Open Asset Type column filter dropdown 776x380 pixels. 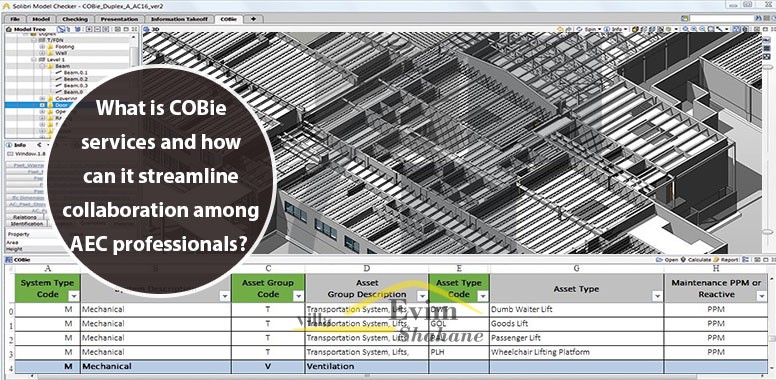tap(657, 296)
